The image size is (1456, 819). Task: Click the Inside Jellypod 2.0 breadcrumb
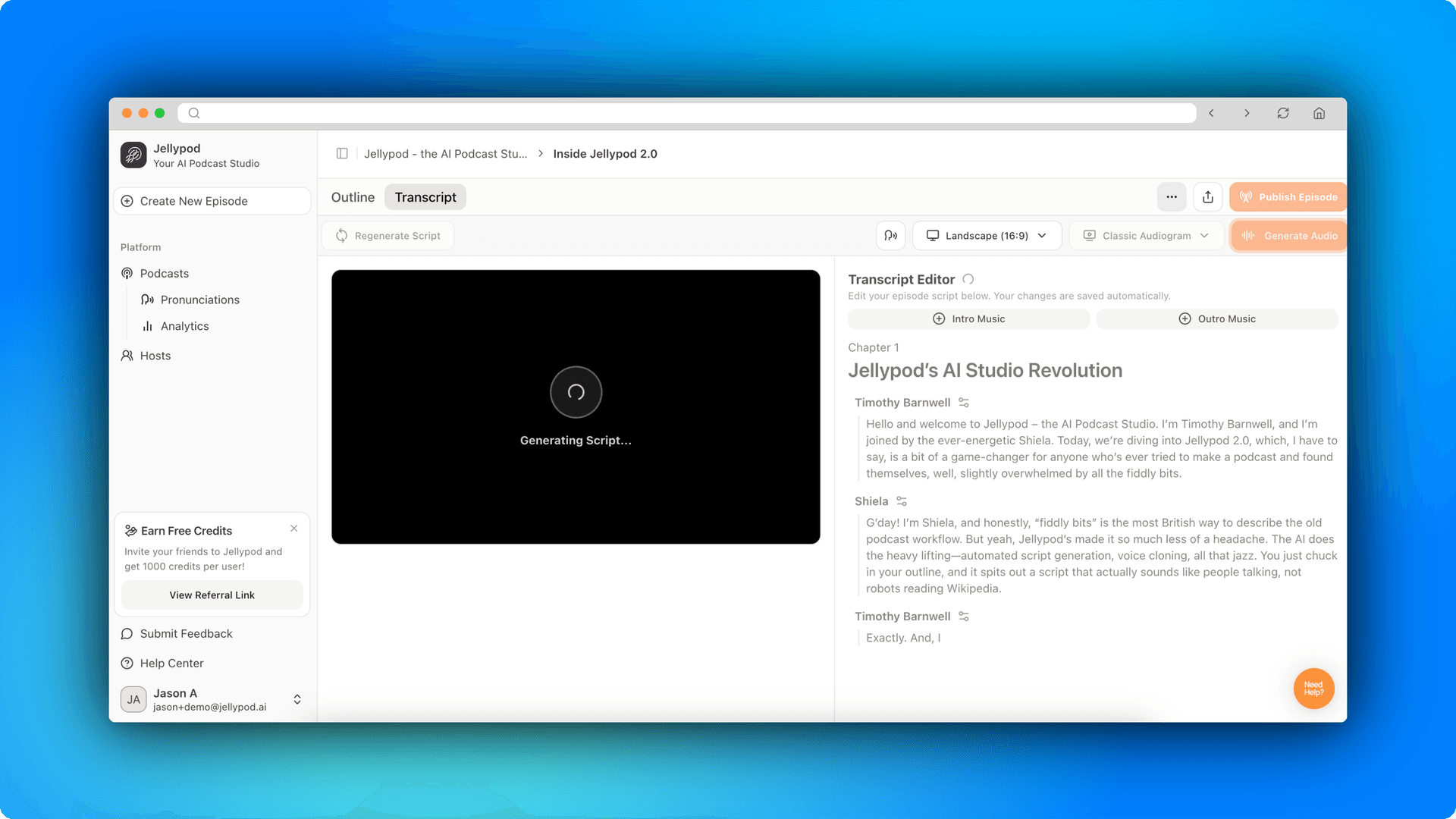(x=605, y=154)
